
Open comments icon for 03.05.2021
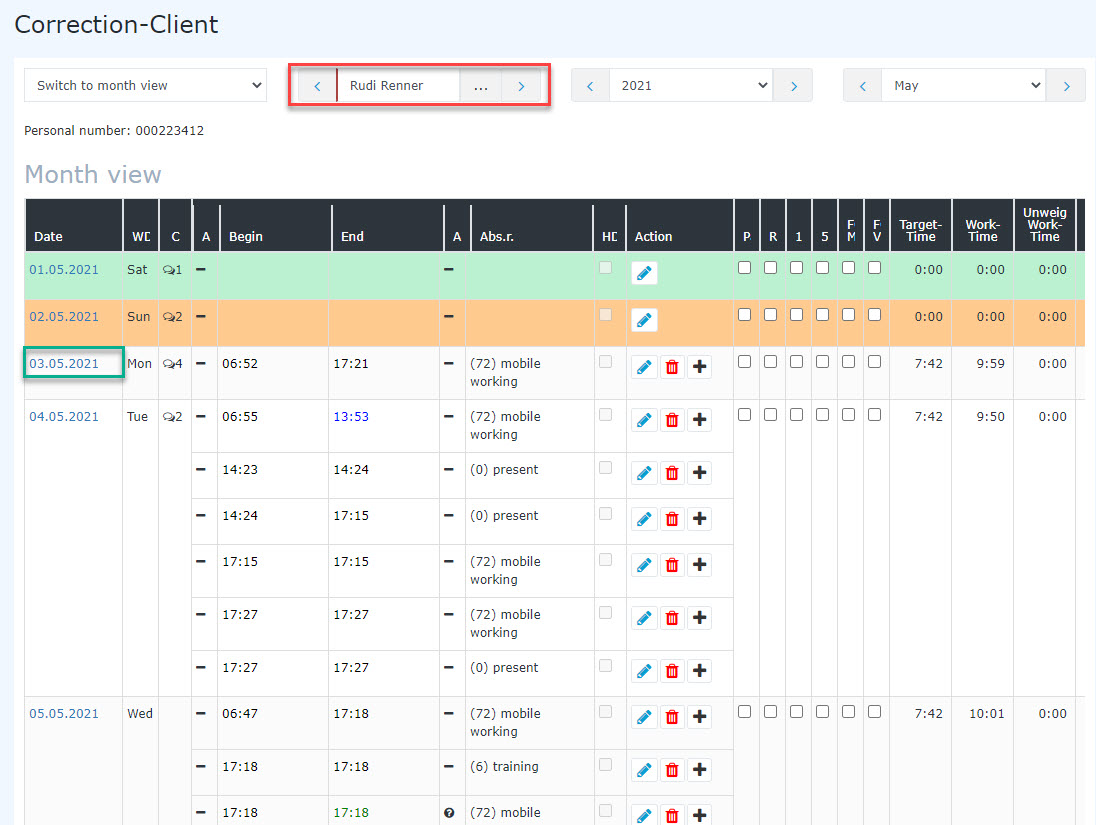(x=168, y=364)
